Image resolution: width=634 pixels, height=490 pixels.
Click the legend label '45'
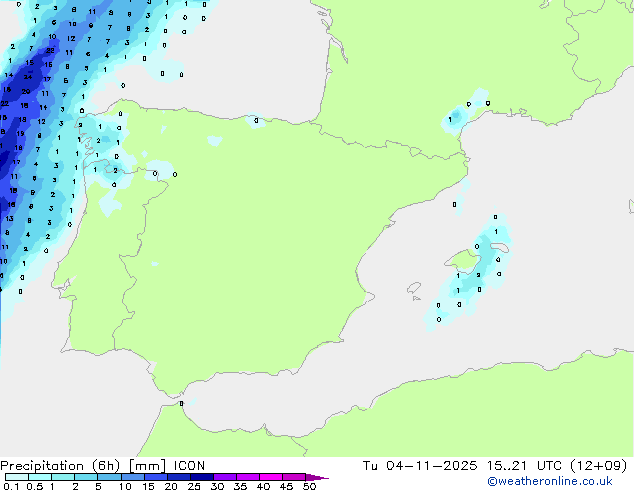(286, 486)
